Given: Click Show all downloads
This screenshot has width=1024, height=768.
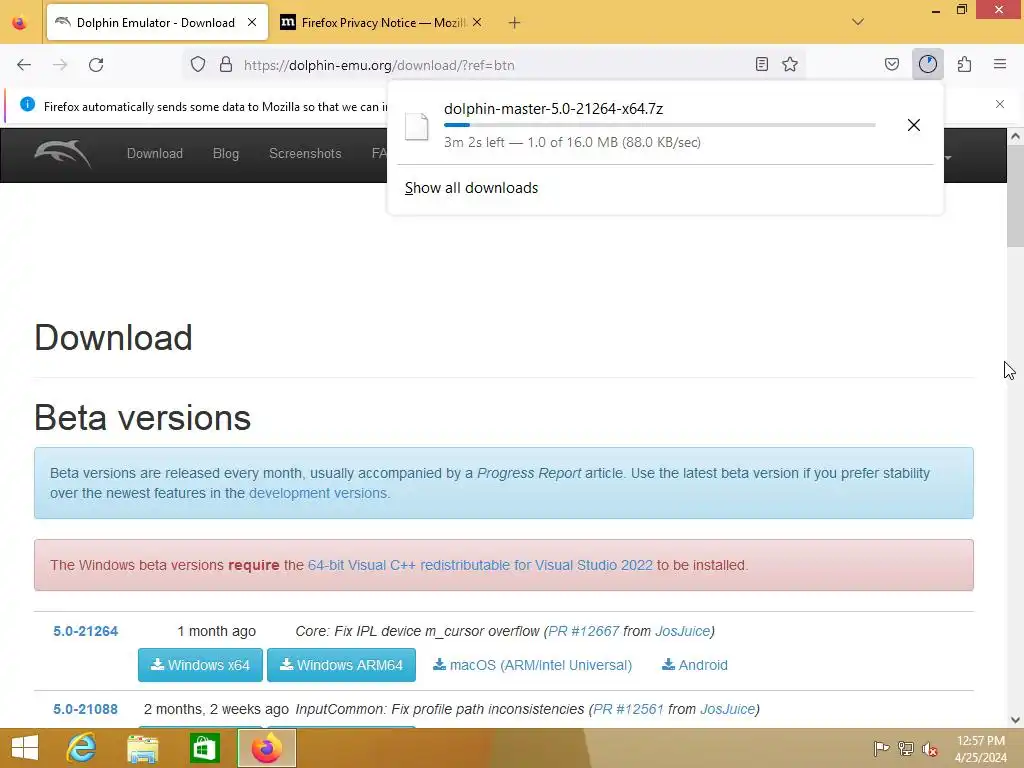Looking at the screenshot, I should (x=472, y=188).
